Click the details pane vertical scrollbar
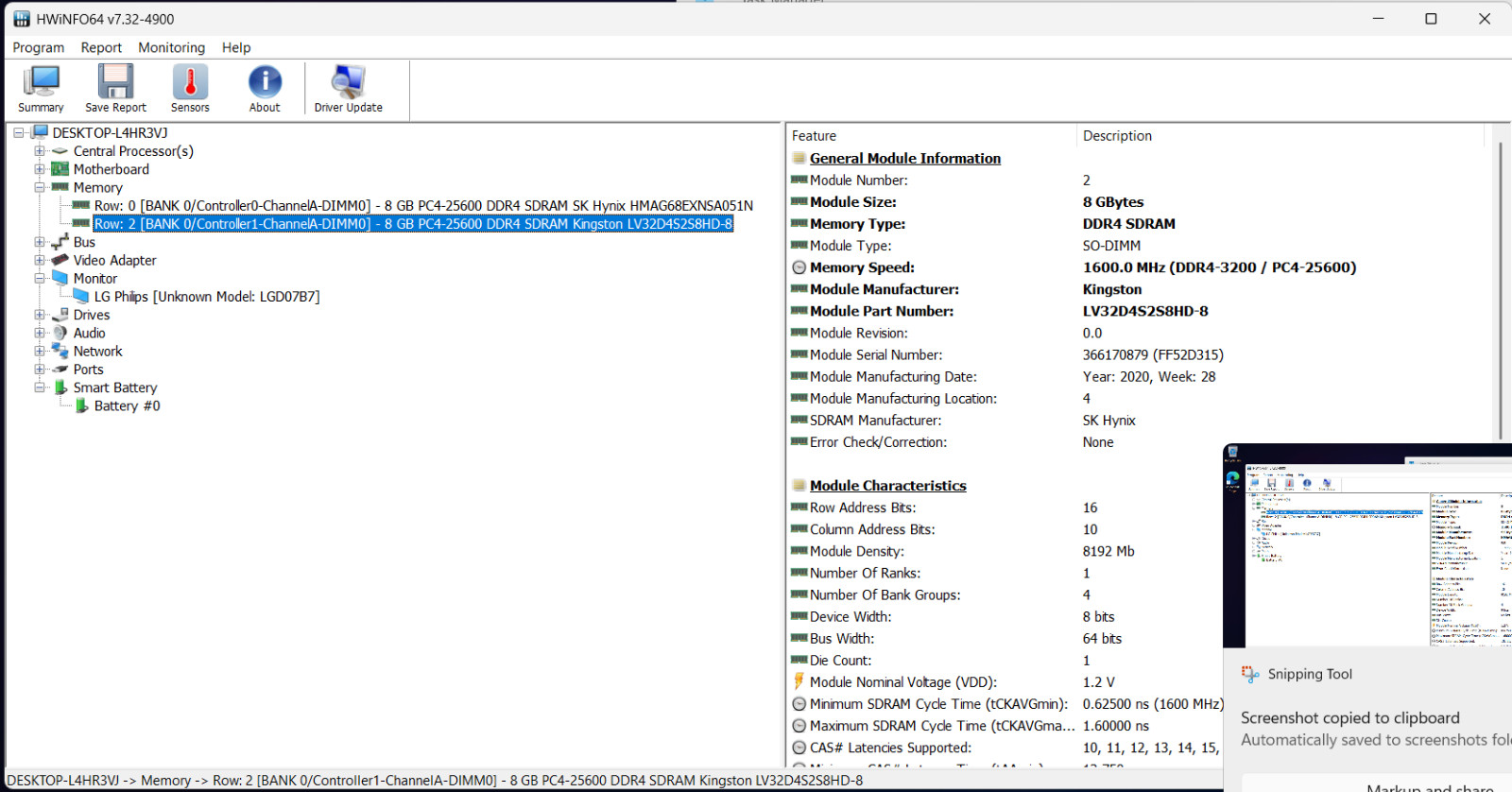Image resolution: width=1512 pixels, height=792 pixels. (1499, 290)
